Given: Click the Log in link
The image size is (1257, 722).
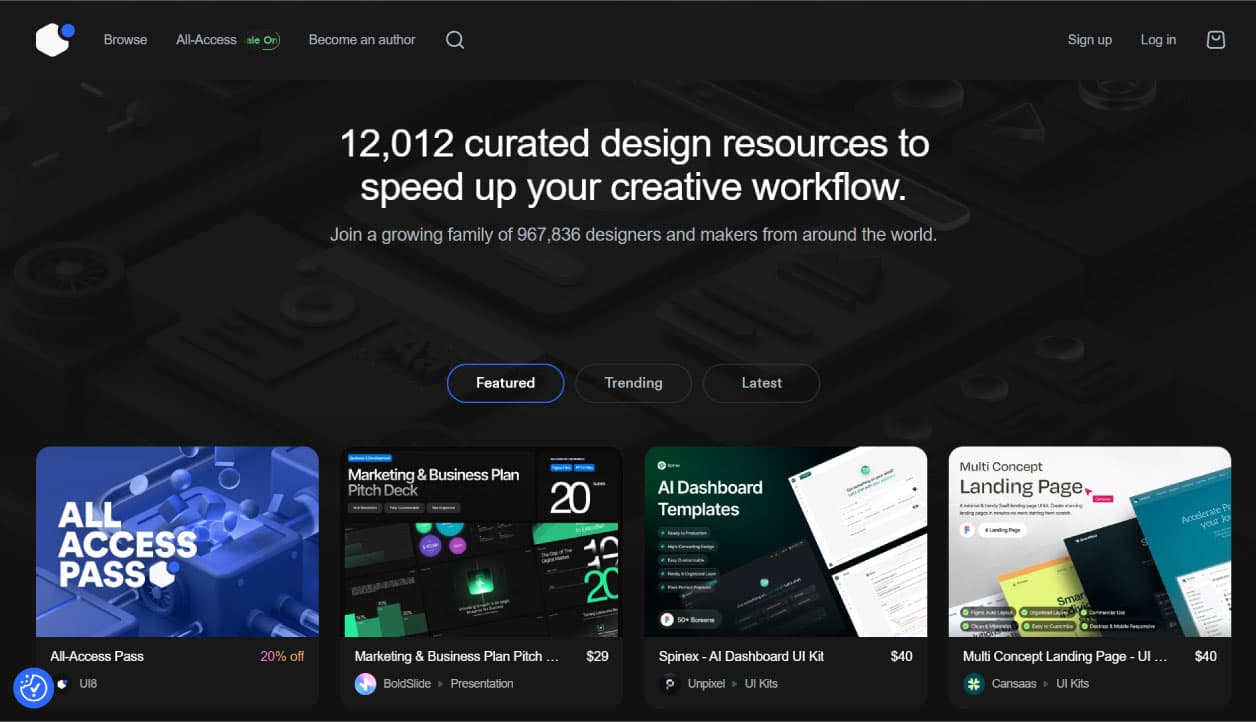Looking at the screenshot, I should (x=1158, y=40).
